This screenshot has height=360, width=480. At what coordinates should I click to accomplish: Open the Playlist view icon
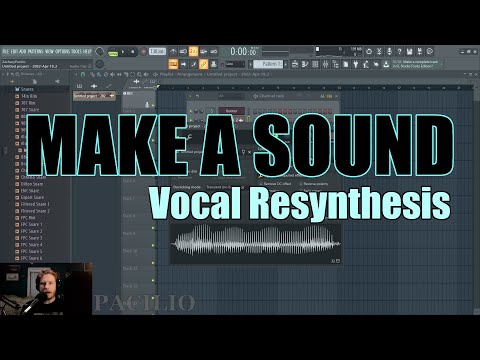pos(295,64)
